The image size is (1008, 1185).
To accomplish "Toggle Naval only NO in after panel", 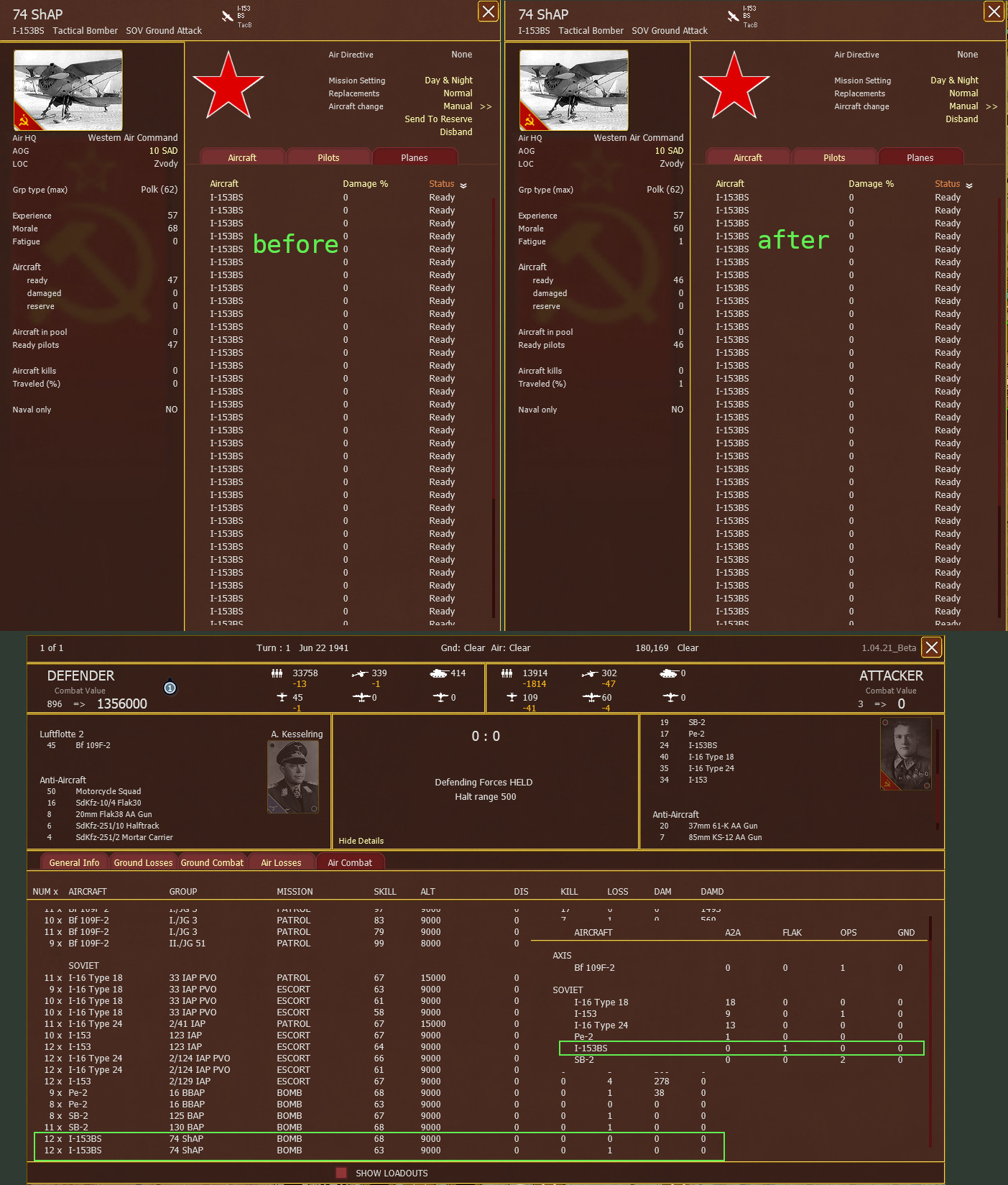I will pyautogui.click(x=678, y=410).
